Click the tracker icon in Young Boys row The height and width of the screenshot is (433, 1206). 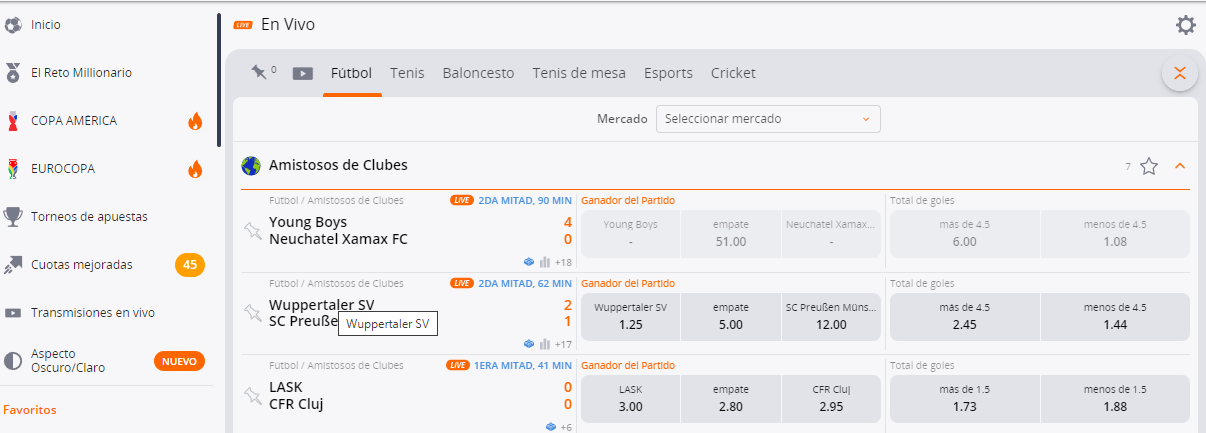click(529, 262)
